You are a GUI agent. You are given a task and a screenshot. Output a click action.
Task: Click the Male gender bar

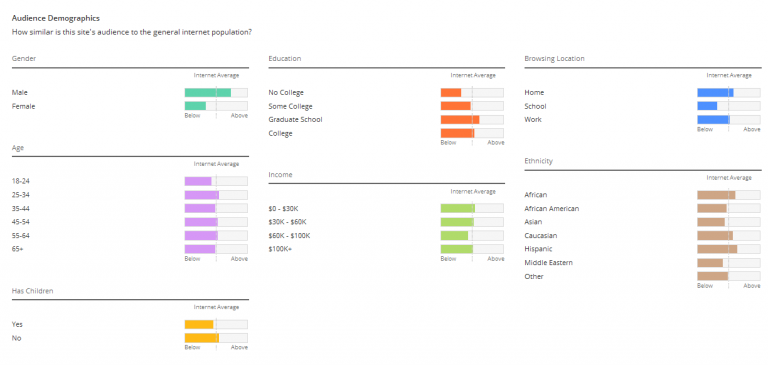pyautogui.click(x=216, y=93)
